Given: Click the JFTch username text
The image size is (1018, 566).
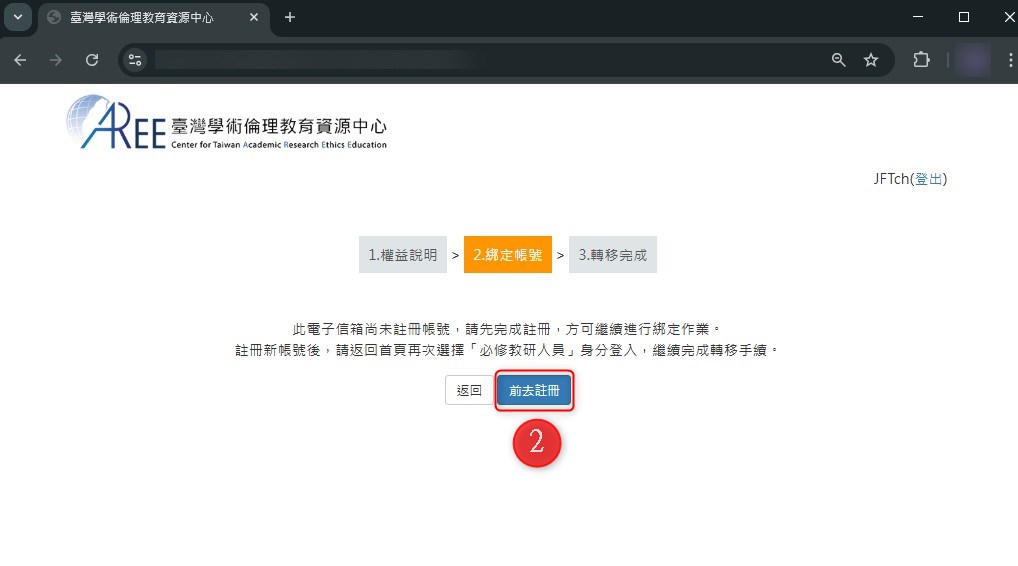Looking at the screenshot, I should [x=891, y=178].
